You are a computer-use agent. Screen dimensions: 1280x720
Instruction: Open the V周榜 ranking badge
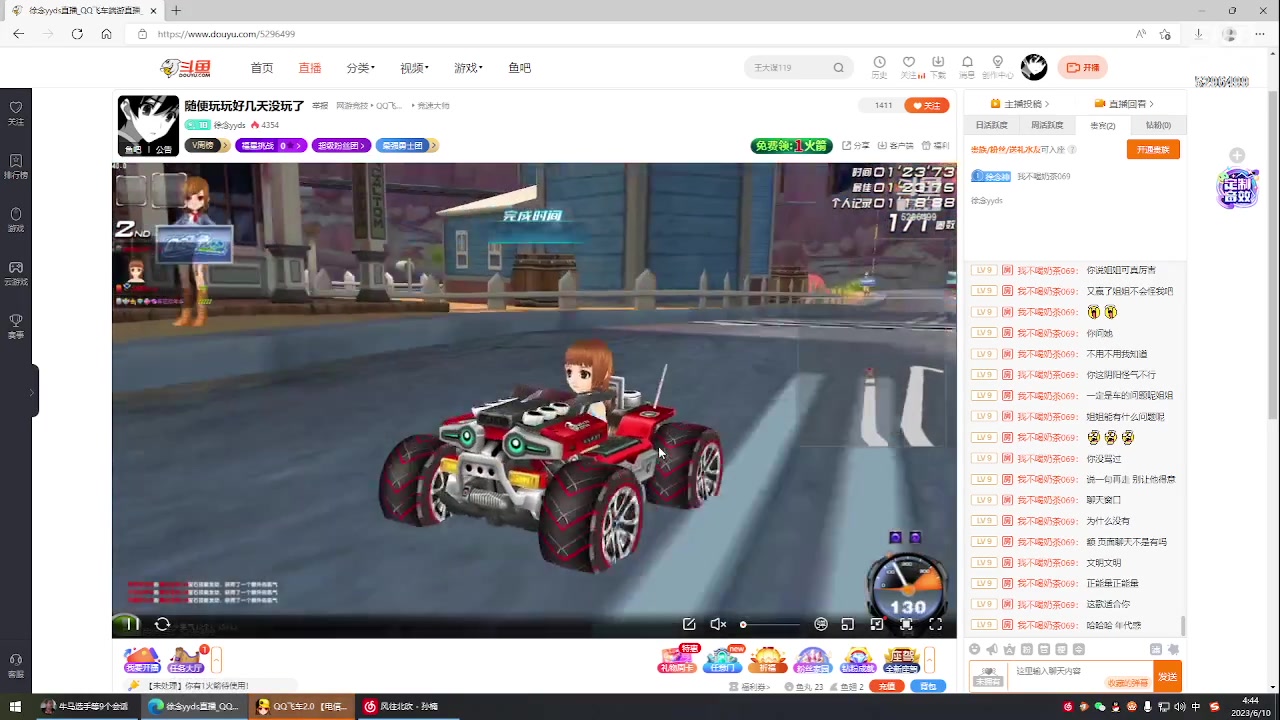coord(207,146)
